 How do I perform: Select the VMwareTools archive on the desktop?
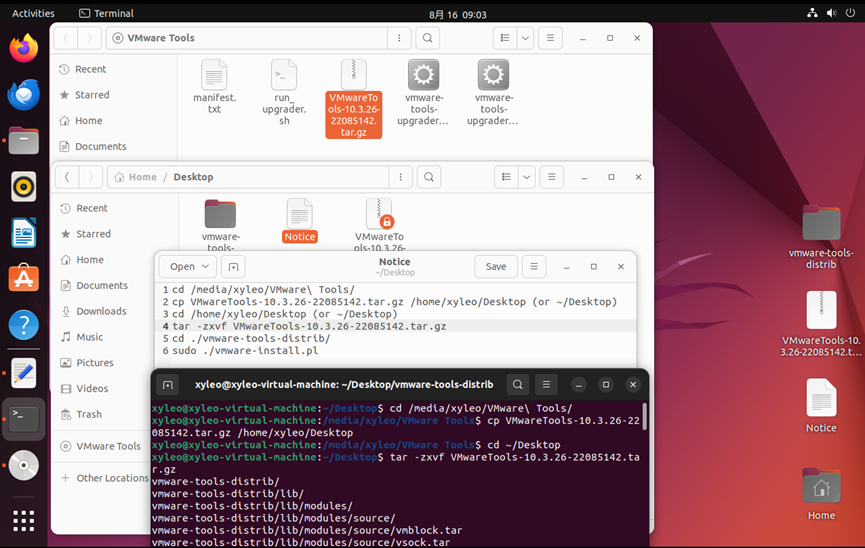coord(821,324)
